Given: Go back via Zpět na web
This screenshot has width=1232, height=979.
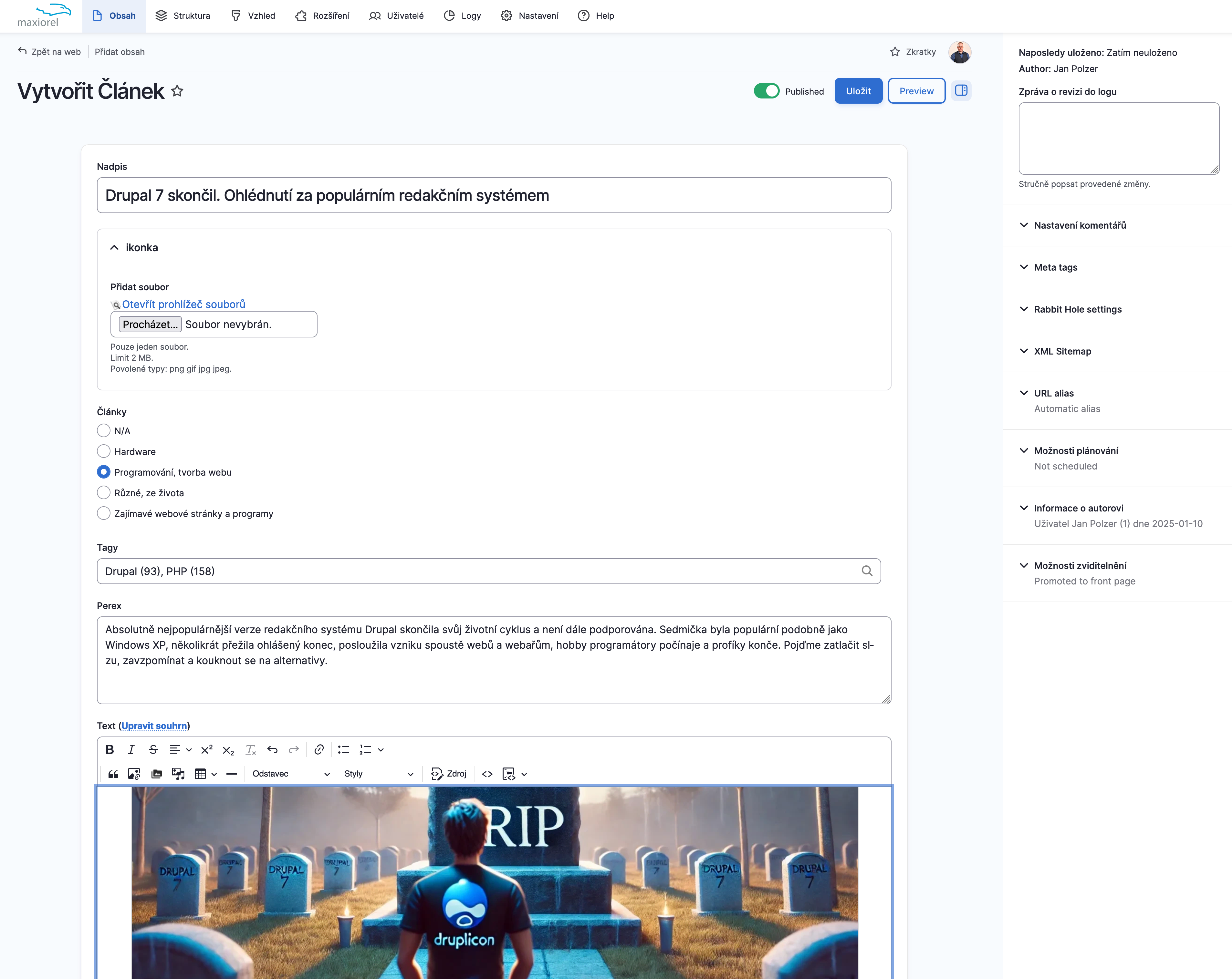Looking at the screenshot, I should pyautogui.click(x=50, y=52).
